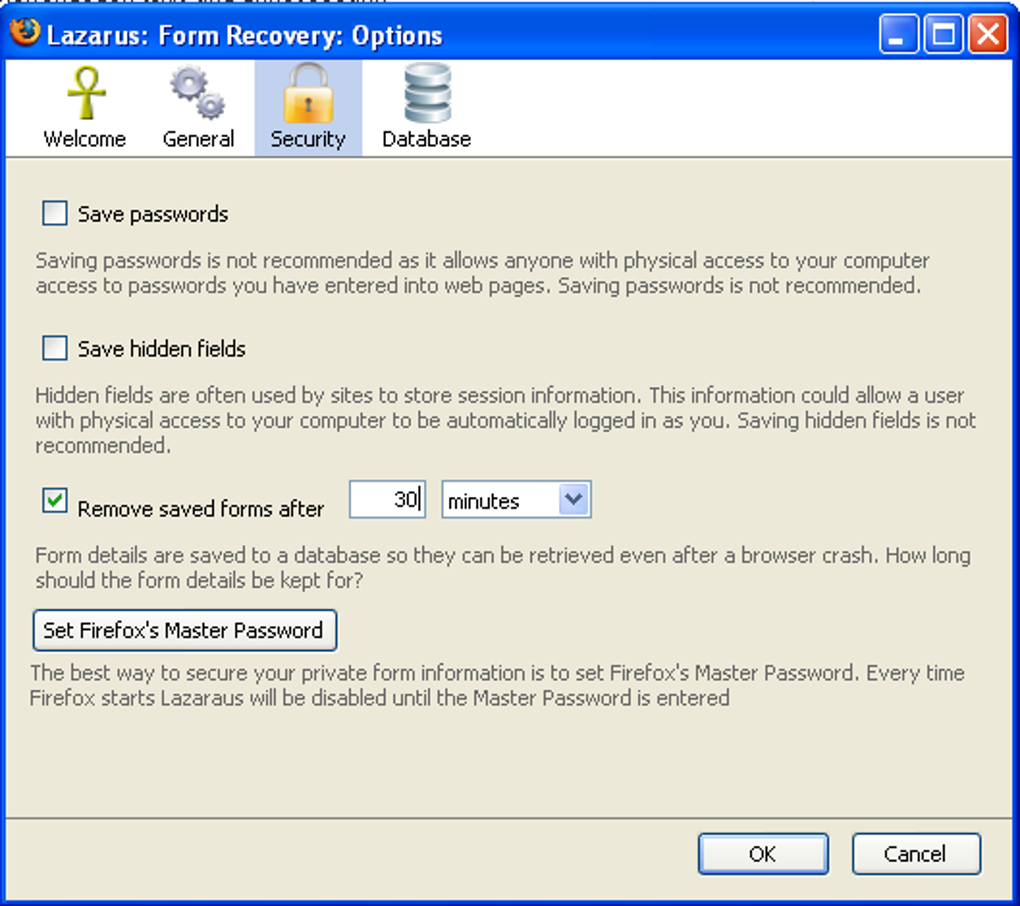
Task: Maximize the Lazarus Options window
Action: (943, 33)
